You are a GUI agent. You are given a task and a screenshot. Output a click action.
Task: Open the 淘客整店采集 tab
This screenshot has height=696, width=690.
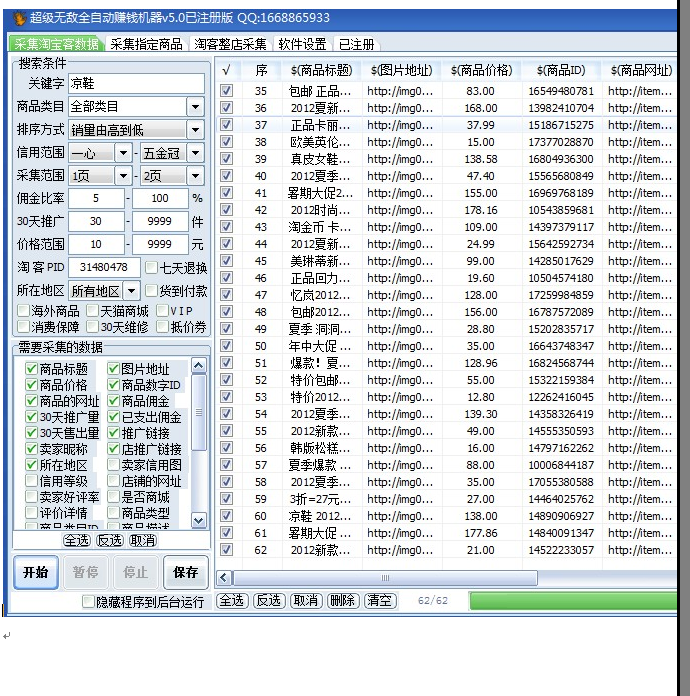[230, 44]
